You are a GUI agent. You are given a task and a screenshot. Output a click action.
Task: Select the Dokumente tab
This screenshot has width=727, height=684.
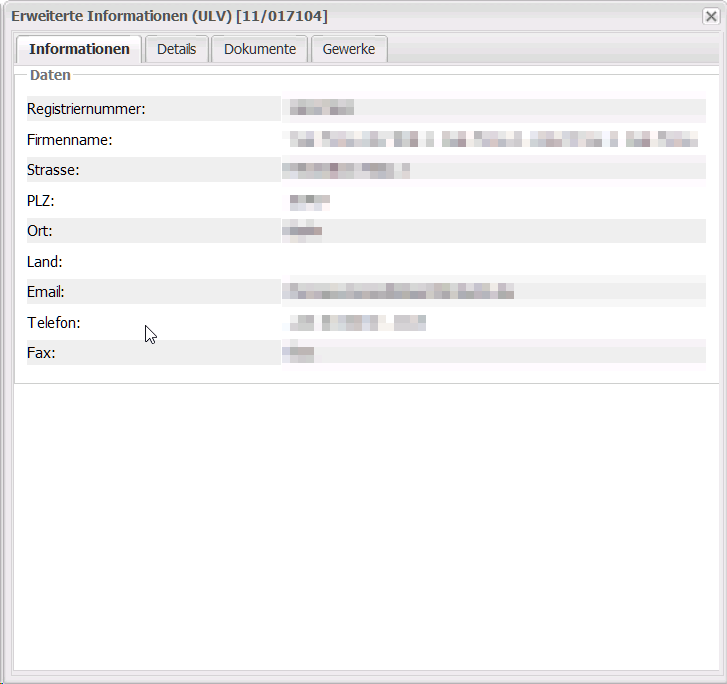pyautogui.click(x=259, y=49)
